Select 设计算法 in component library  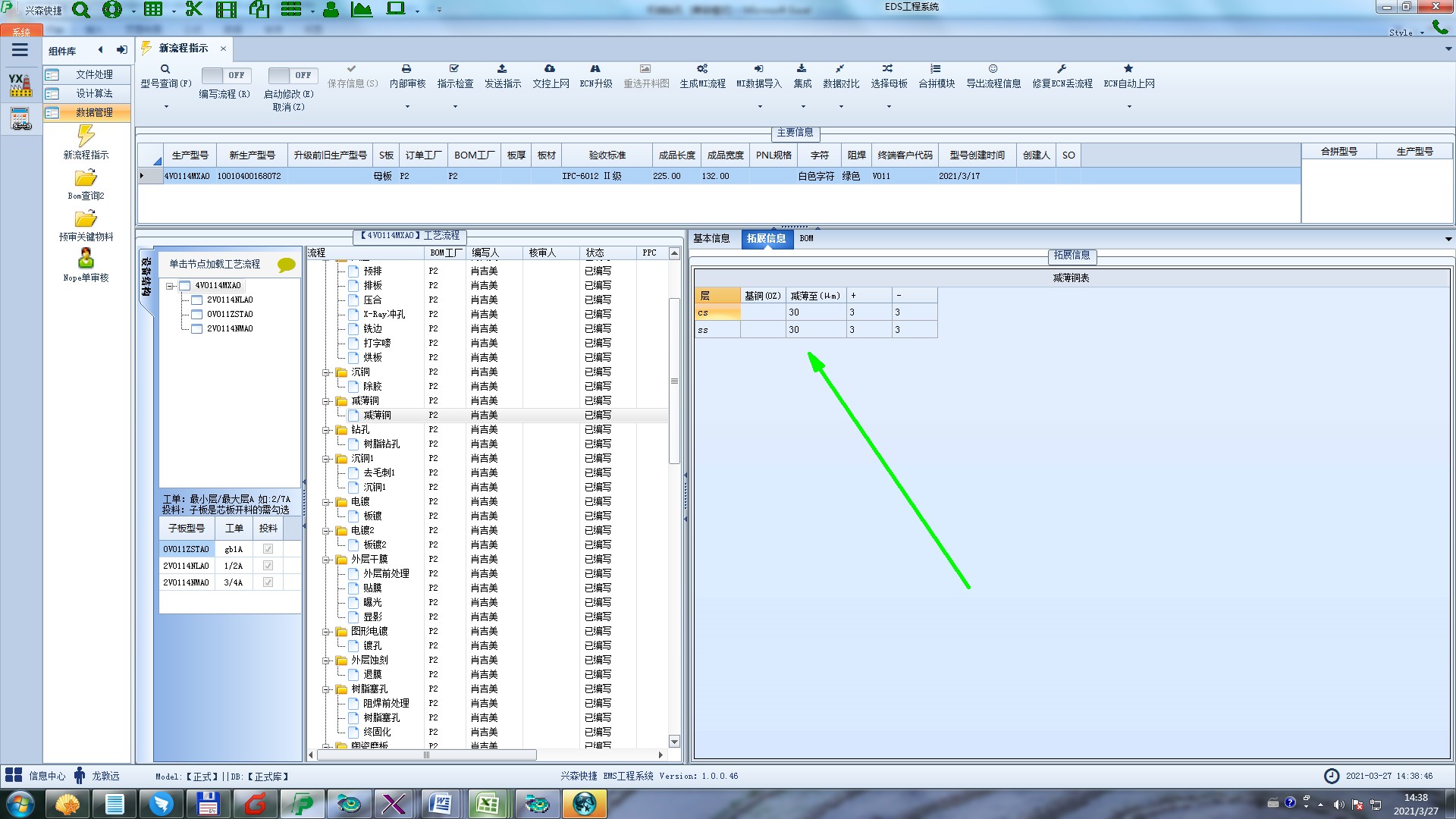pos(93,93)
